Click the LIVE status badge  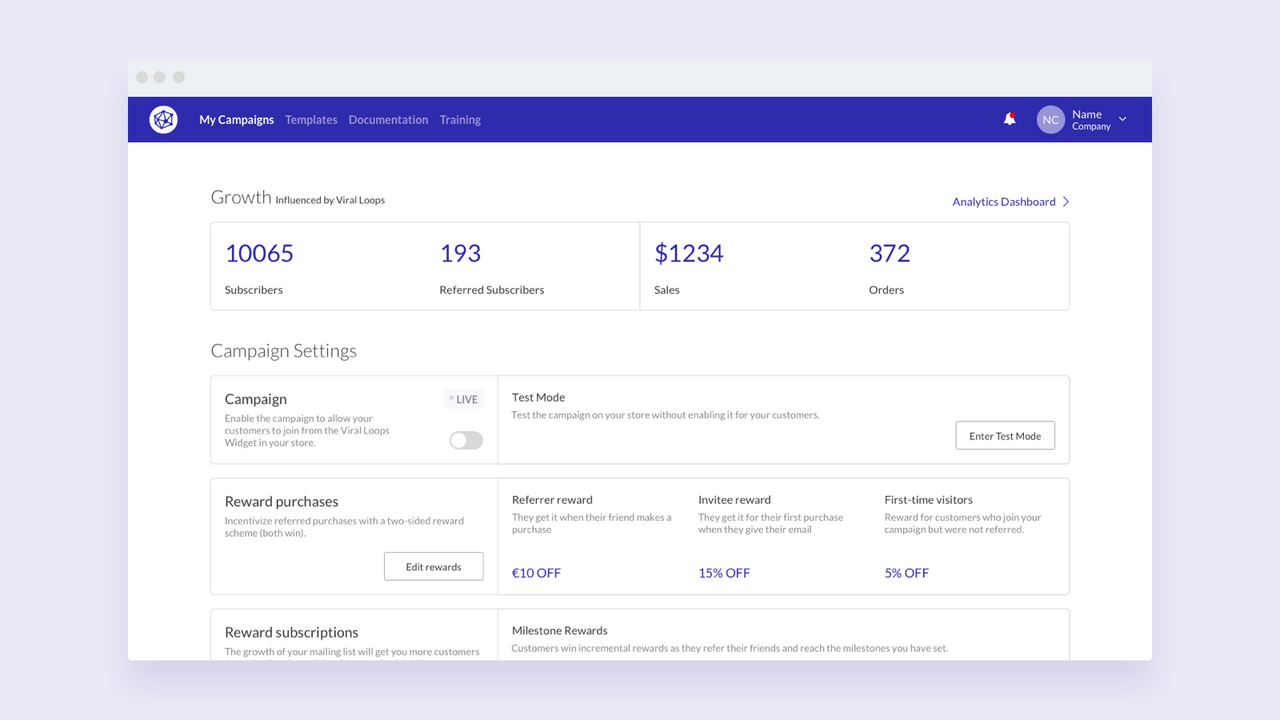463,399
